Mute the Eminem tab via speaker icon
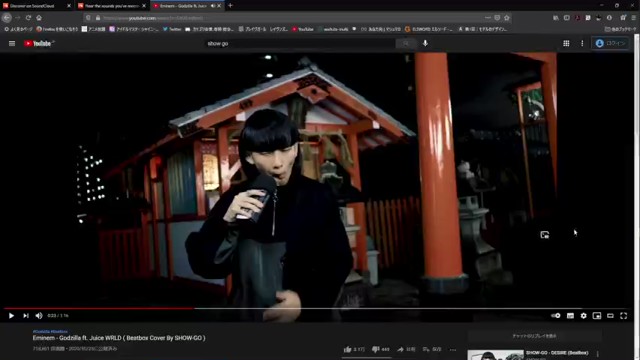This screenshot has height=360, width=640. coord(213,6)
